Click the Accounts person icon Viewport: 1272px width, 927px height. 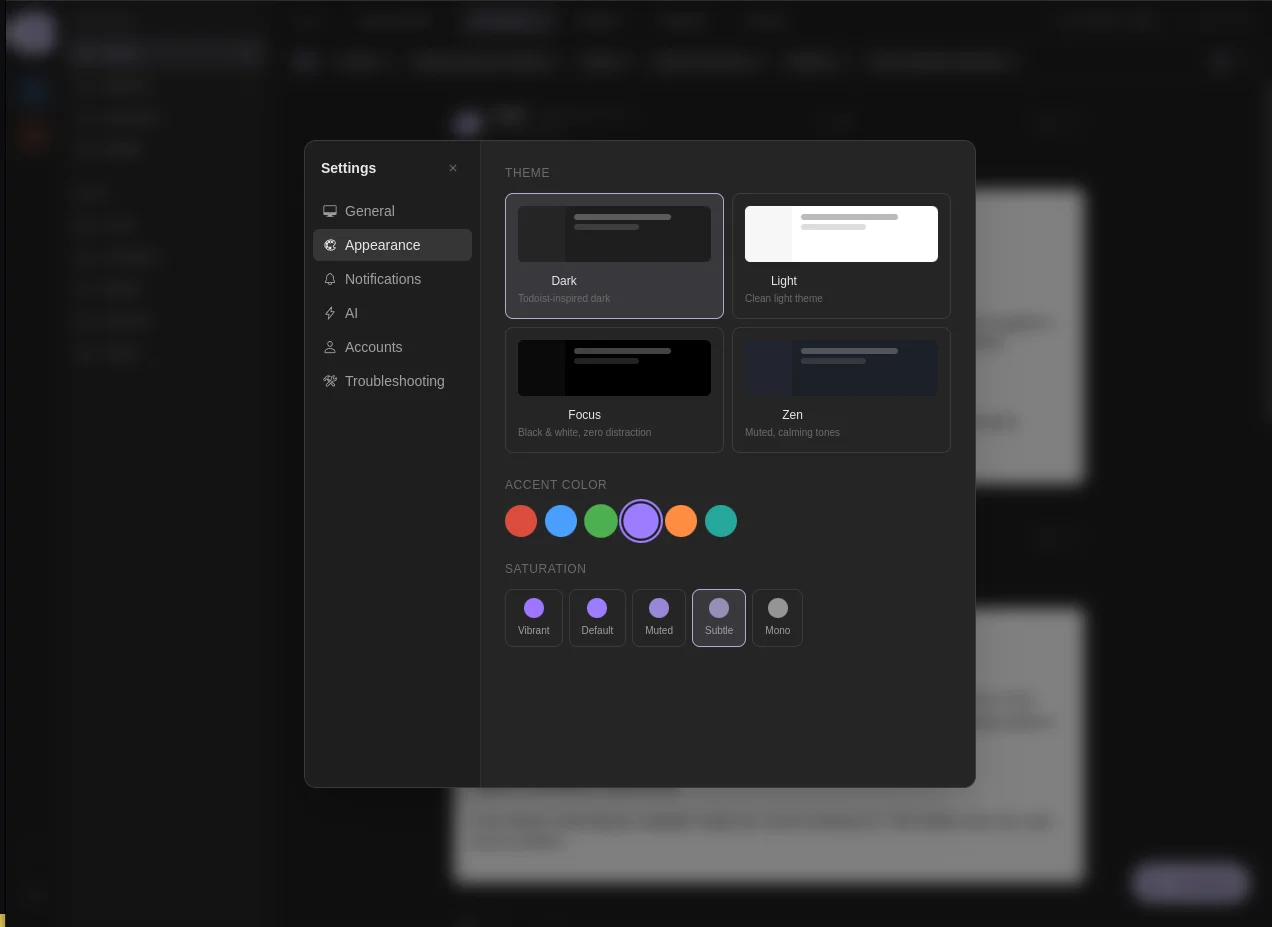330,347
